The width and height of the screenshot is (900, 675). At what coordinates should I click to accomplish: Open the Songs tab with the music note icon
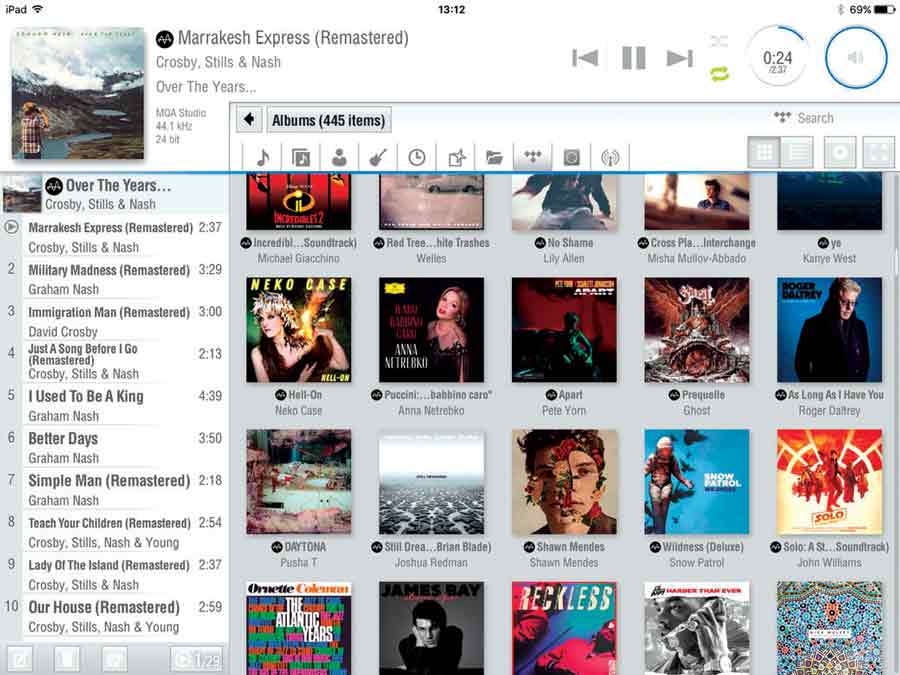[x=263, y=157]
